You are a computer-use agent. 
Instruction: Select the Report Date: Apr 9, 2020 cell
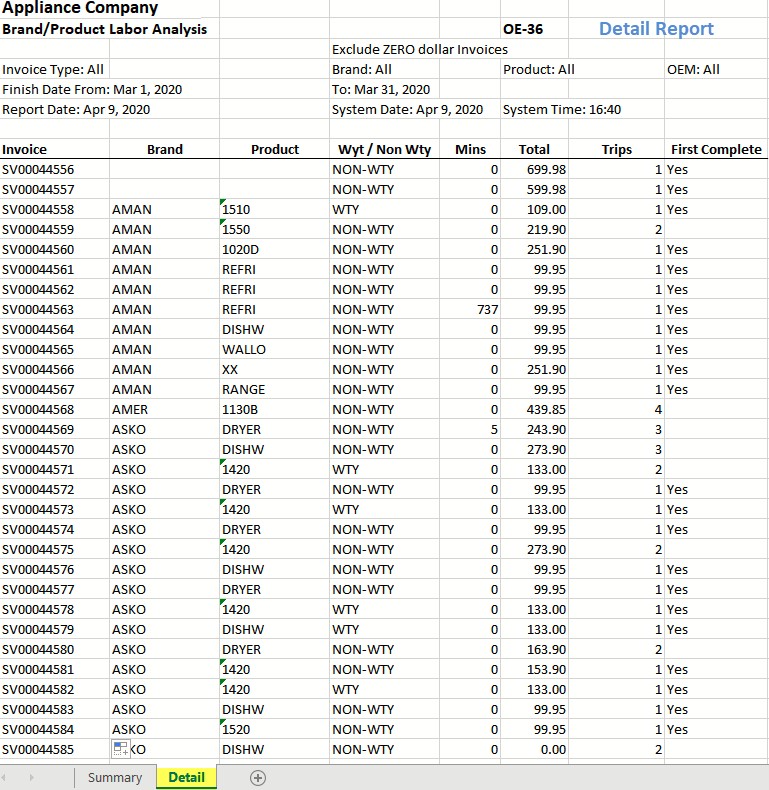(76, 109)
